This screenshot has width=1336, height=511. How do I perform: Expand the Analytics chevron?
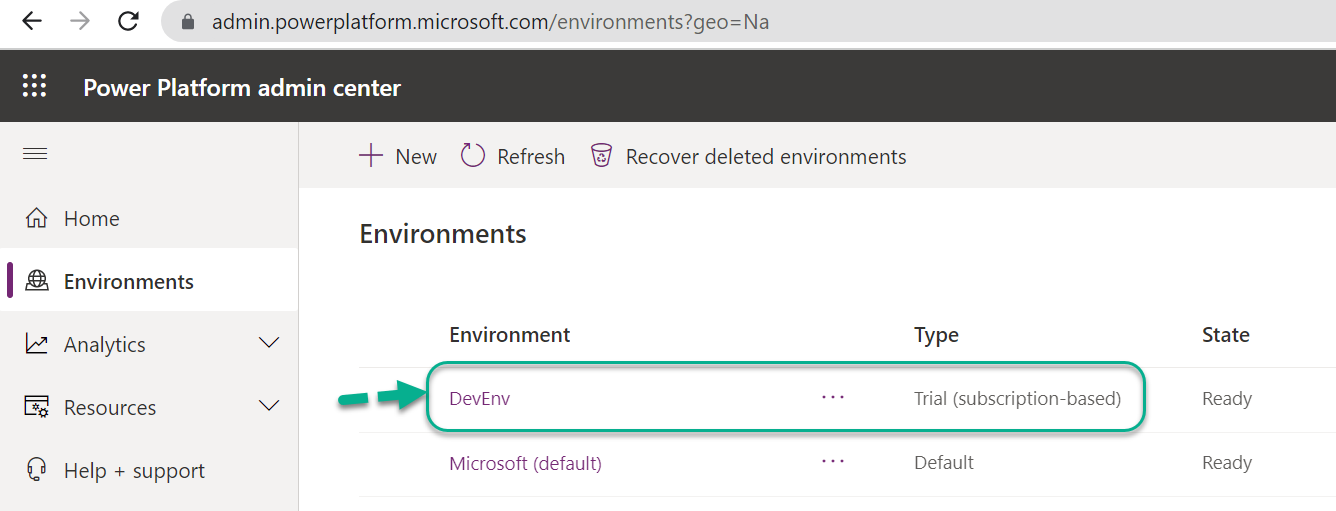[269, 343]
